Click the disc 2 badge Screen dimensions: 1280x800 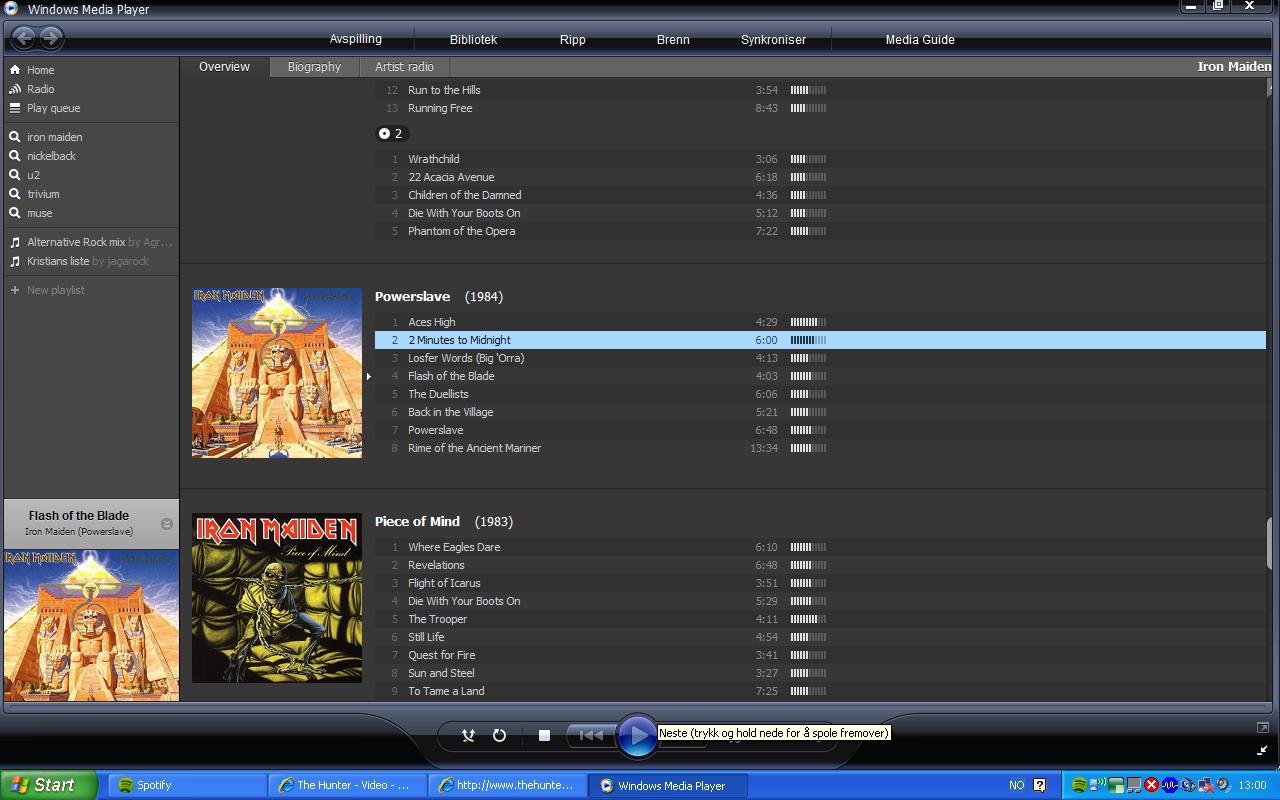392,133
